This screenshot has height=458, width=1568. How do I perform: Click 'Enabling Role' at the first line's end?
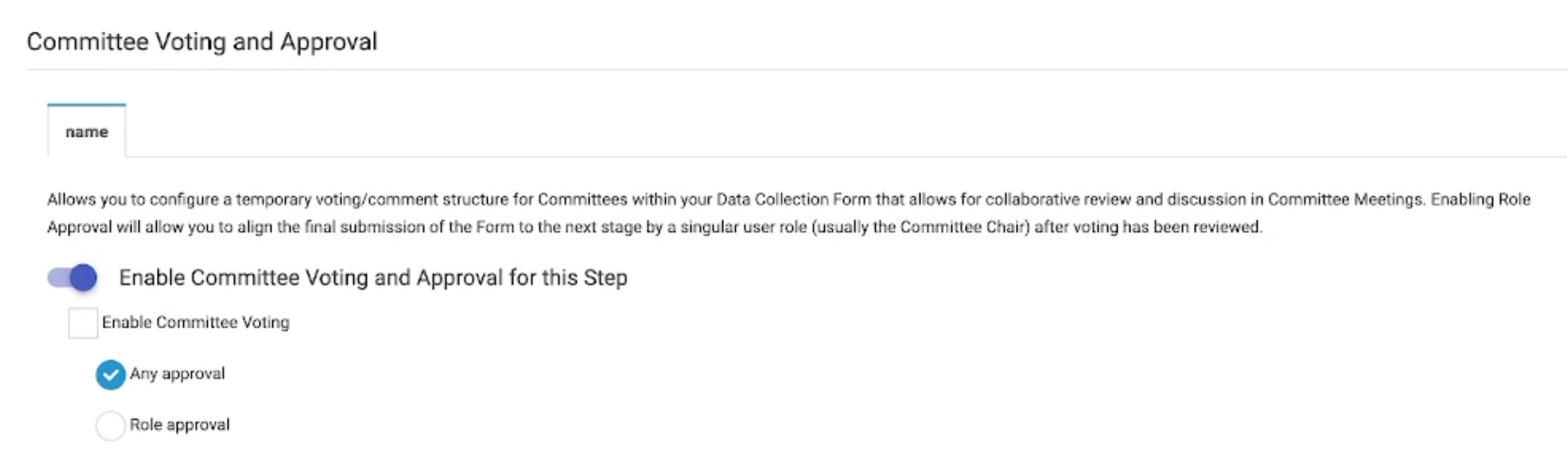coord(1480,199)
